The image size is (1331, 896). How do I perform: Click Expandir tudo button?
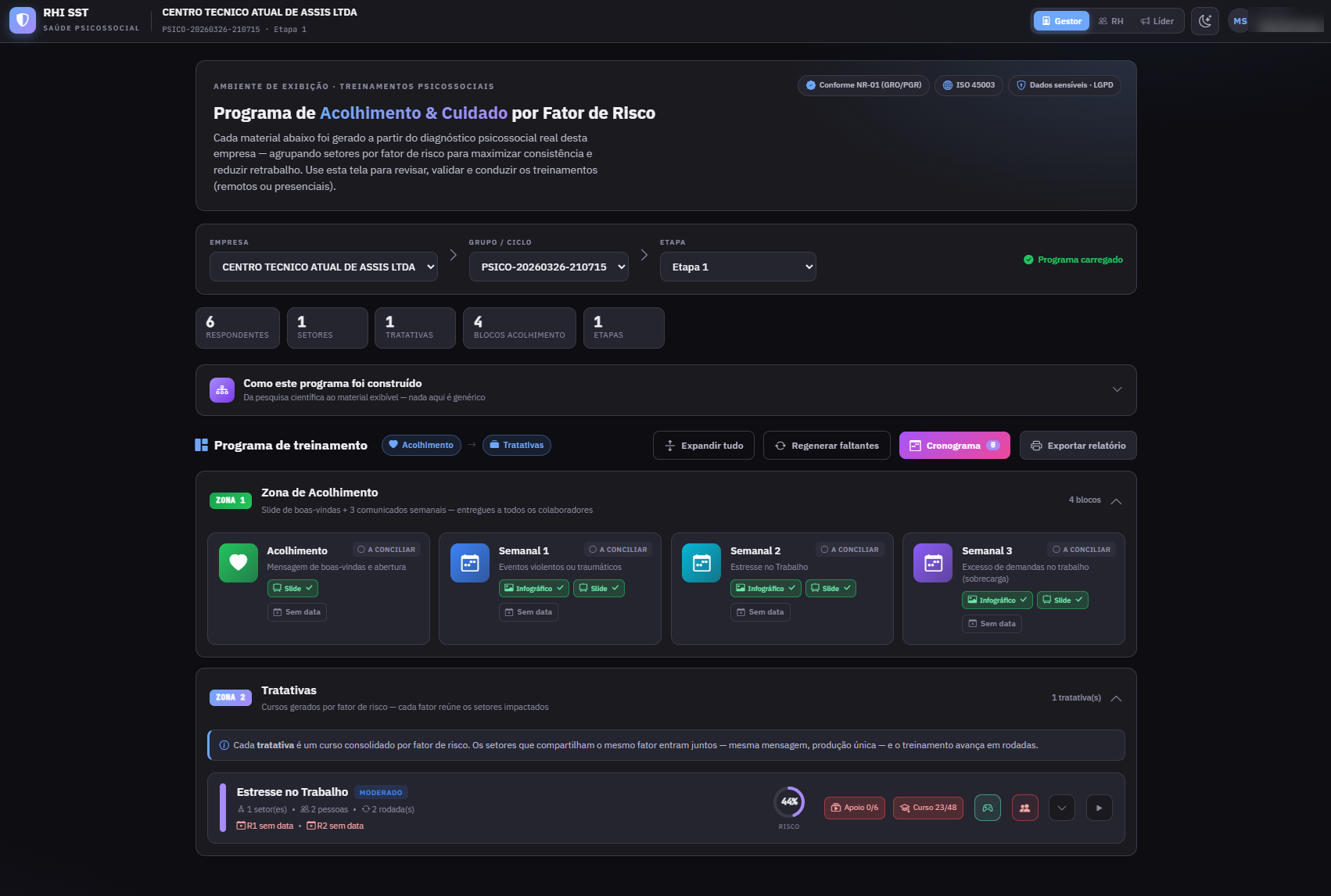pyautogui.click(x=704, y=446)
